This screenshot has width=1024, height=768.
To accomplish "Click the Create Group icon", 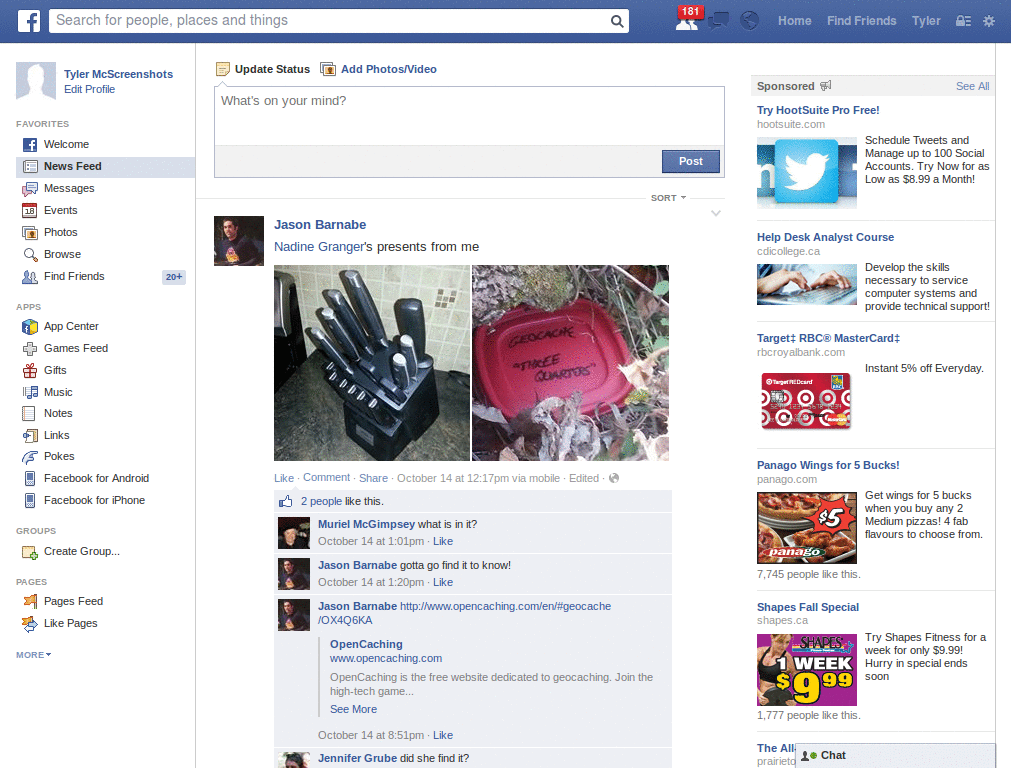I will pyautogui.click(x=30, y=552).
